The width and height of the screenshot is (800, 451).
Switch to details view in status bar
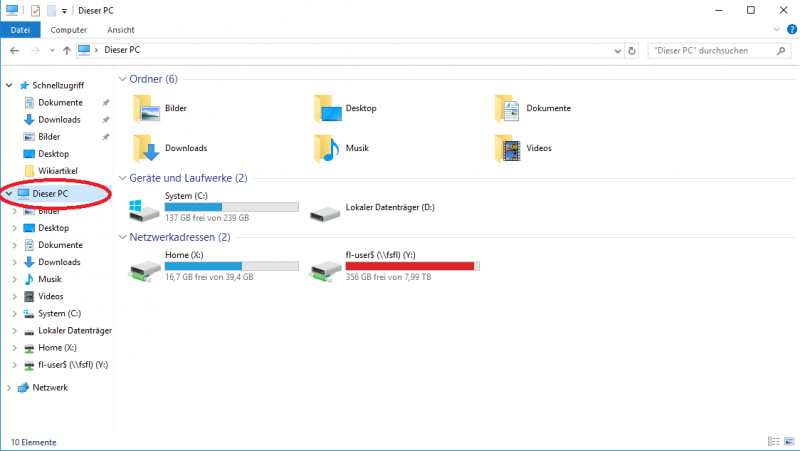click(774, 441)
